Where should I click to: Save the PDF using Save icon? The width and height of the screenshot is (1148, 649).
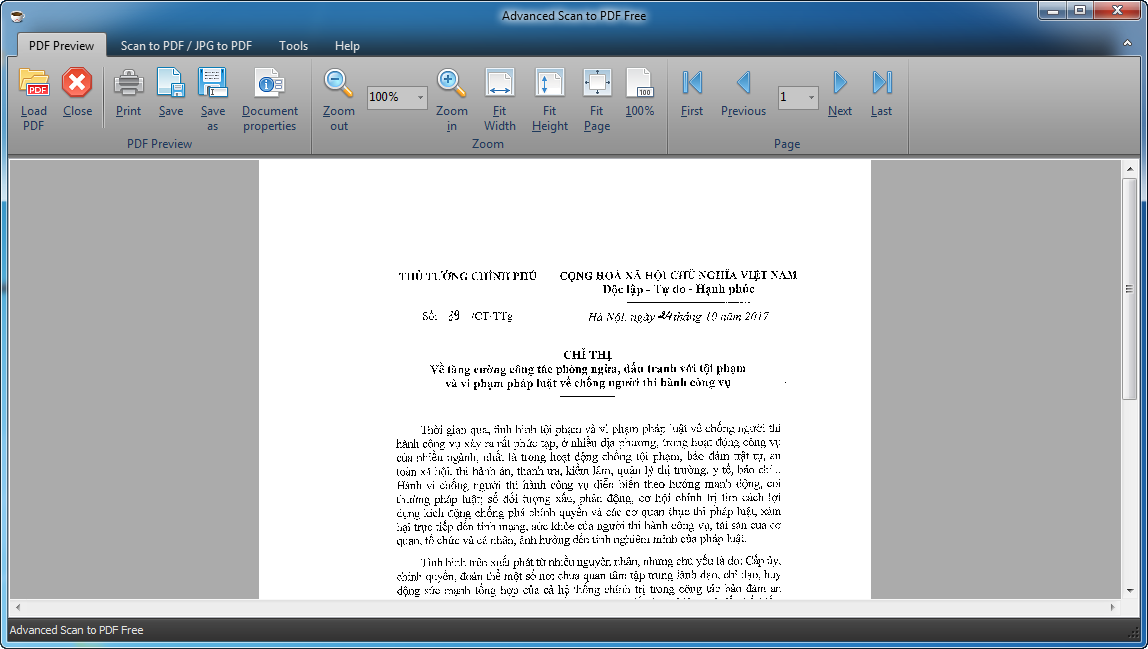tap(171, 84)
